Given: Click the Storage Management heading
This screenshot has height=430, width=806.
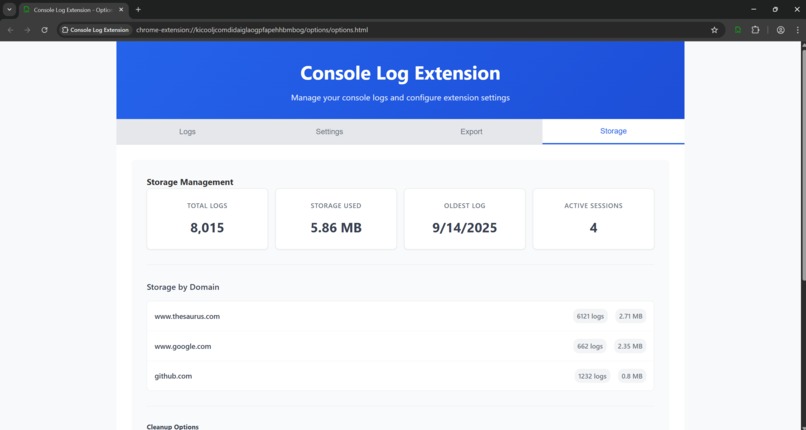Looking at the screenshot, I should coord(190,182).
